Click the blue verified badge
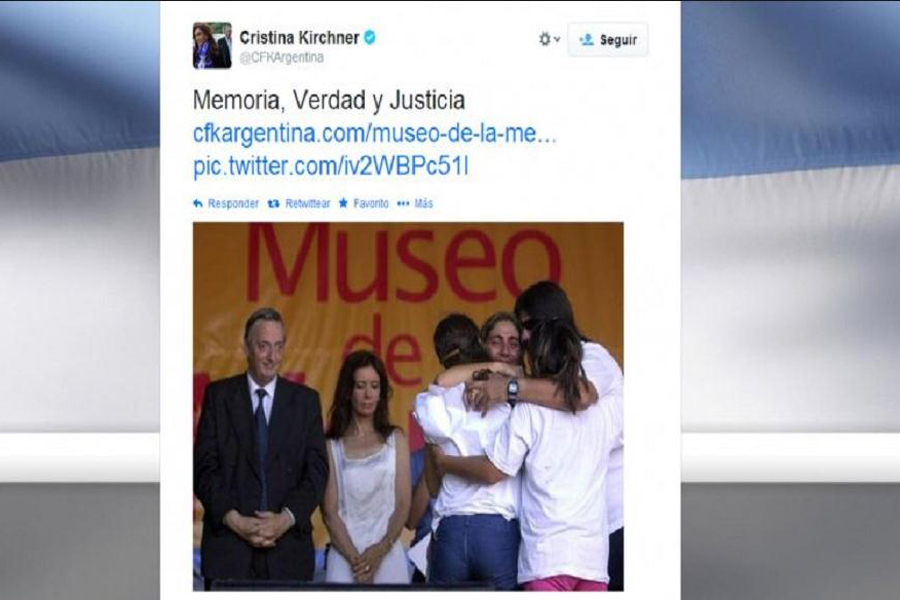The height and width of the screenshot is (600, 900). [370, 37]
